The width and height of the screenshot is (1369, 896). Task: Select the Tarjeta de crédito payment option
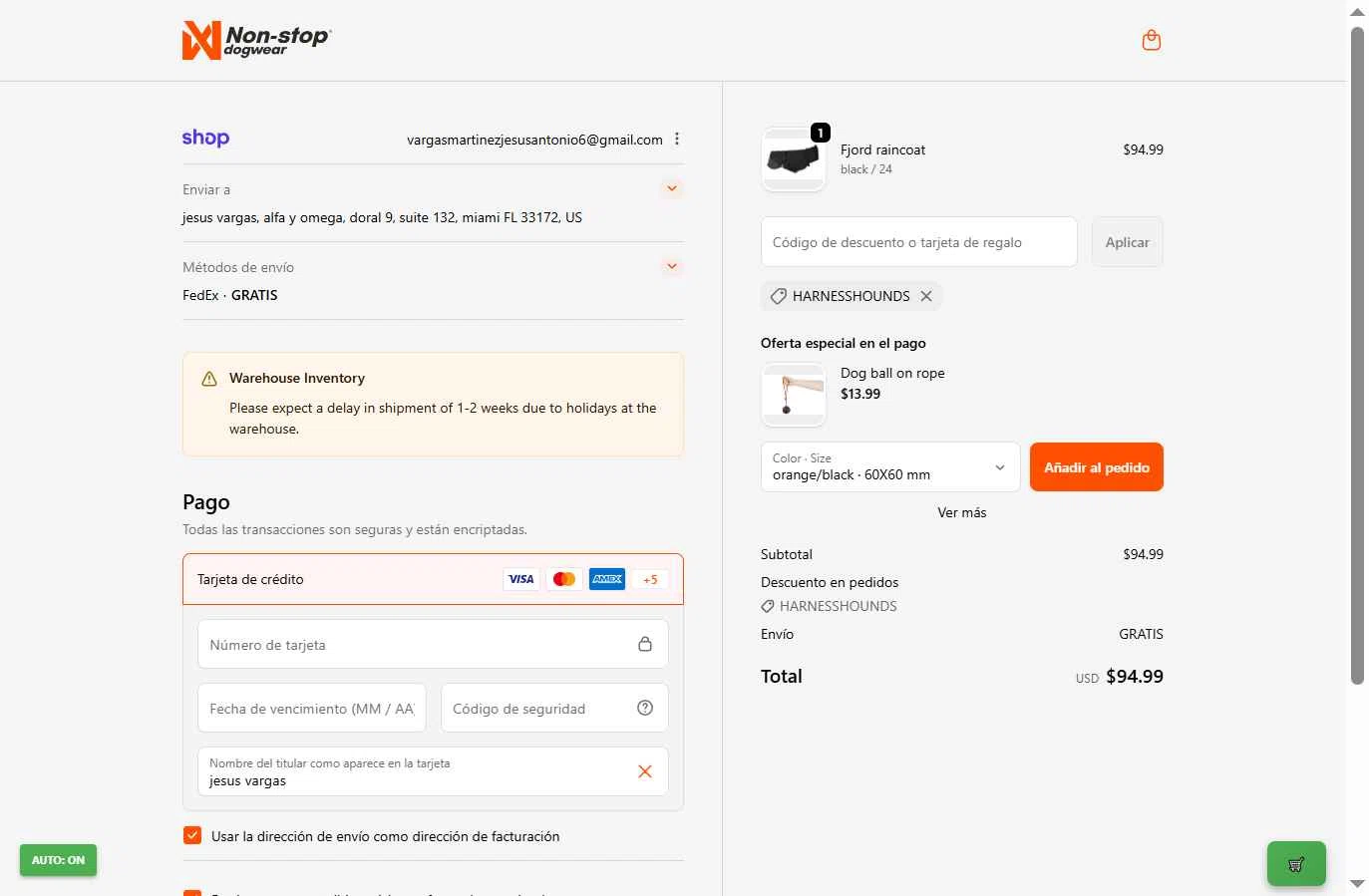(x=433, y=579)
